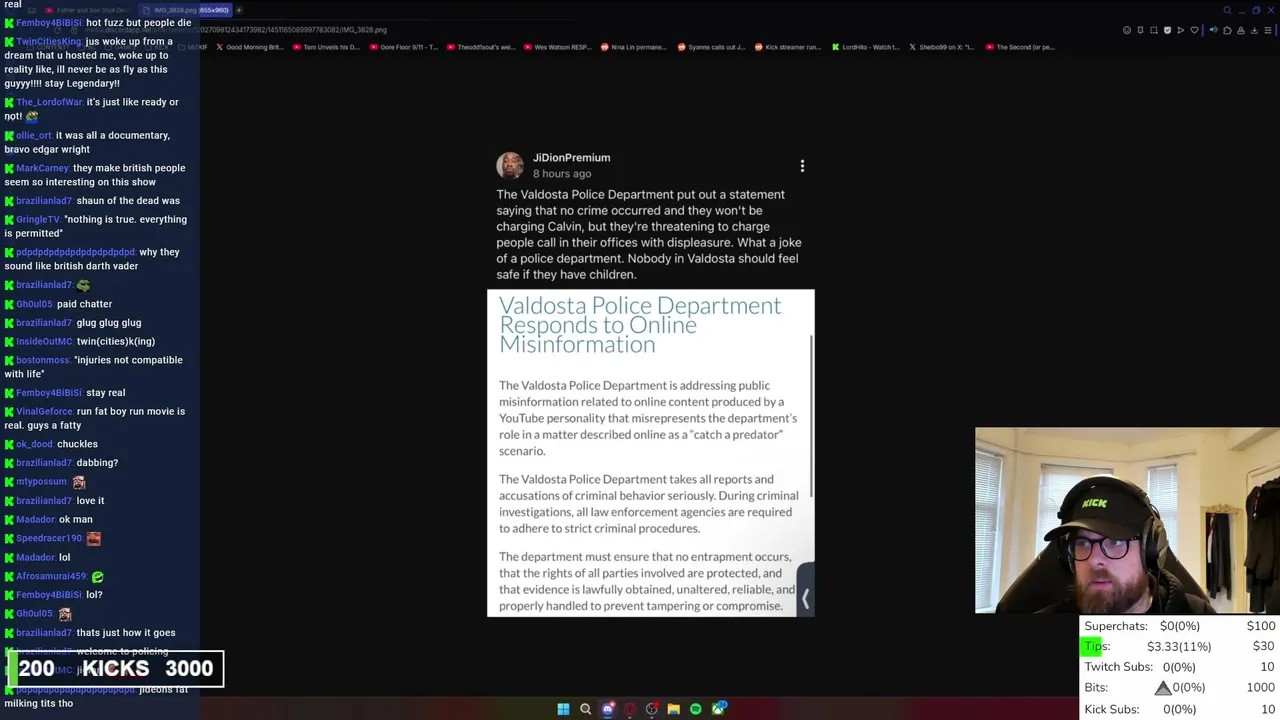Select the IMG_3828.png tab

coord(185,10)
